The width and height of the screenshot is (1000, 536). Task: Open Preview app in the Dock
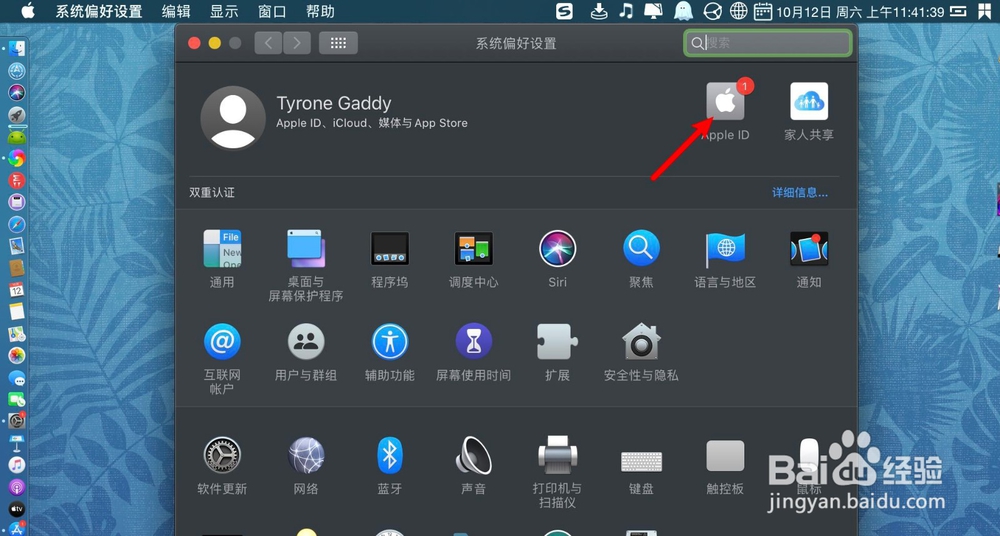(17, 246)
